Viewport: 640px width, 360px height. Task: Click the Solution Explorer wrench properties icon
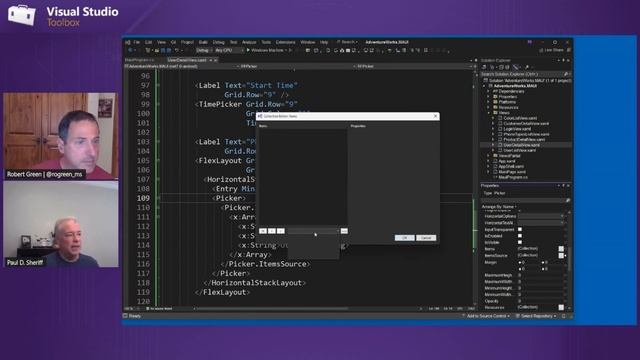point(527,67)
